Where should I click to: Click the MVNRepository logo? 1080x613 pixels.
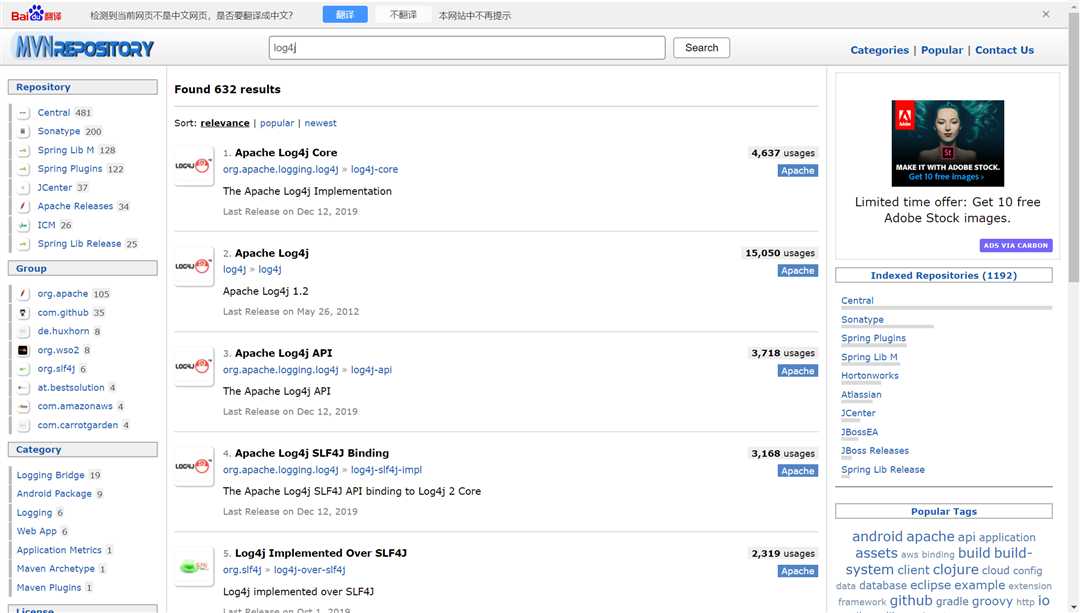coord(84,48)
